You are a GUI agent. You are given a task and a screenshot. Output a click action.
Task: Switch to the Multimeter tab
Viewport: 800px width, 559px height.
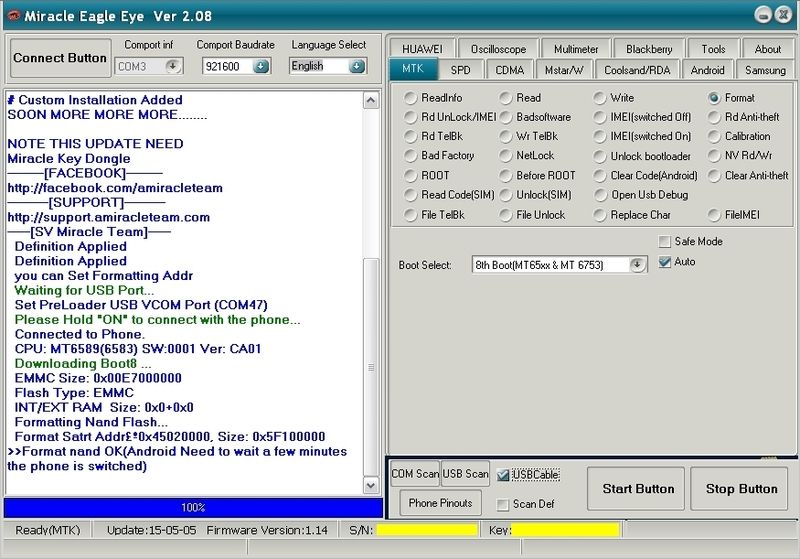pos(576,49)
